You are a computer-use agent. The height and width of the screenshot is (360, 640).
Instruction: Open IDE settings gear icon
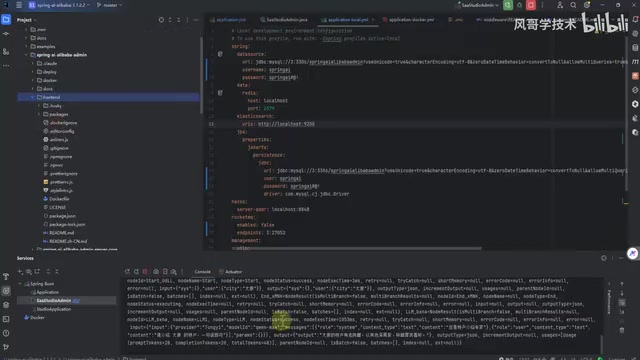click(x=587, y=5)
